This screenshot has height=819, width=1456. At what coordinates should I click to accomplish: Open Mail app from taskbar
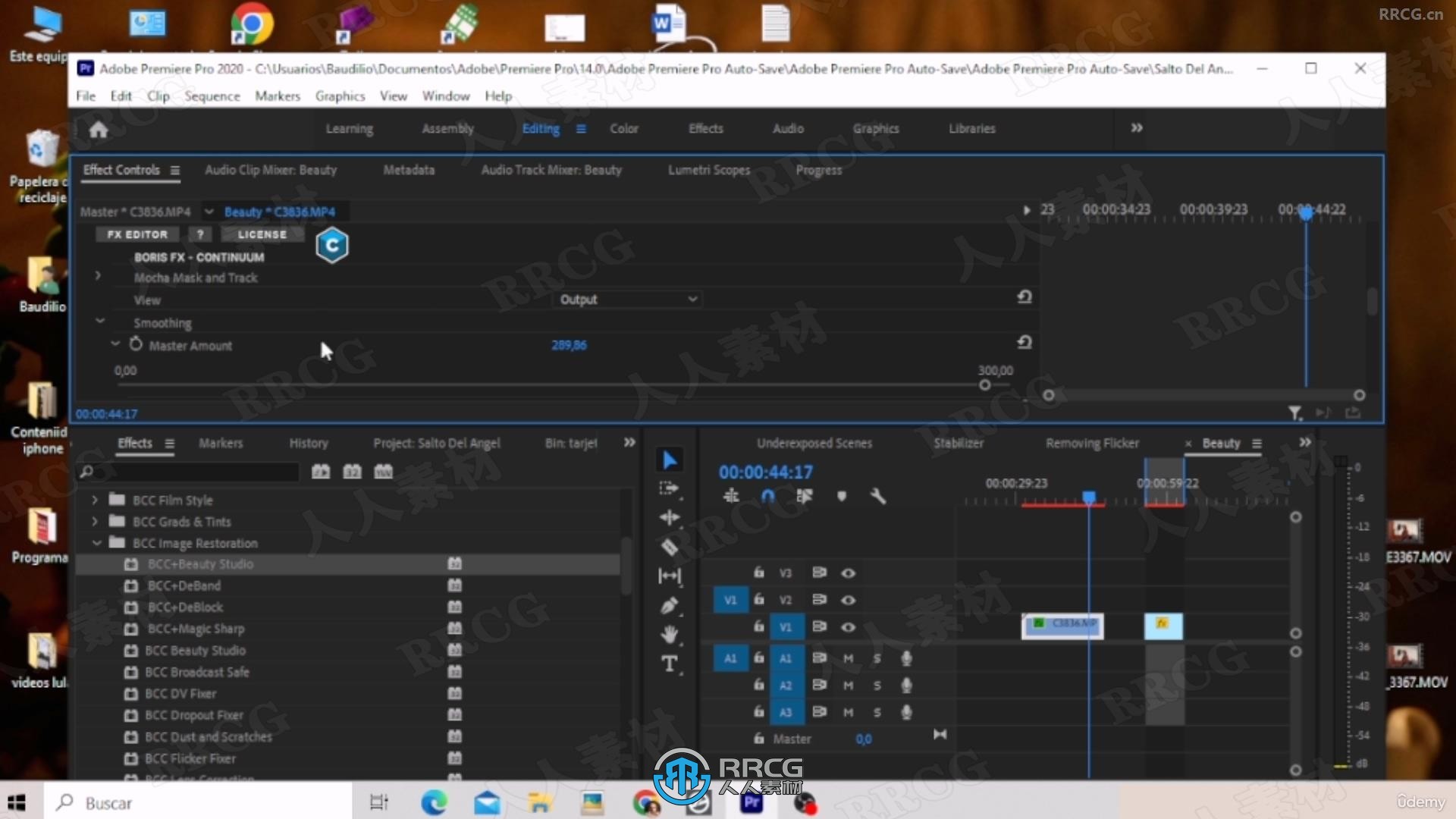(487, 802)
